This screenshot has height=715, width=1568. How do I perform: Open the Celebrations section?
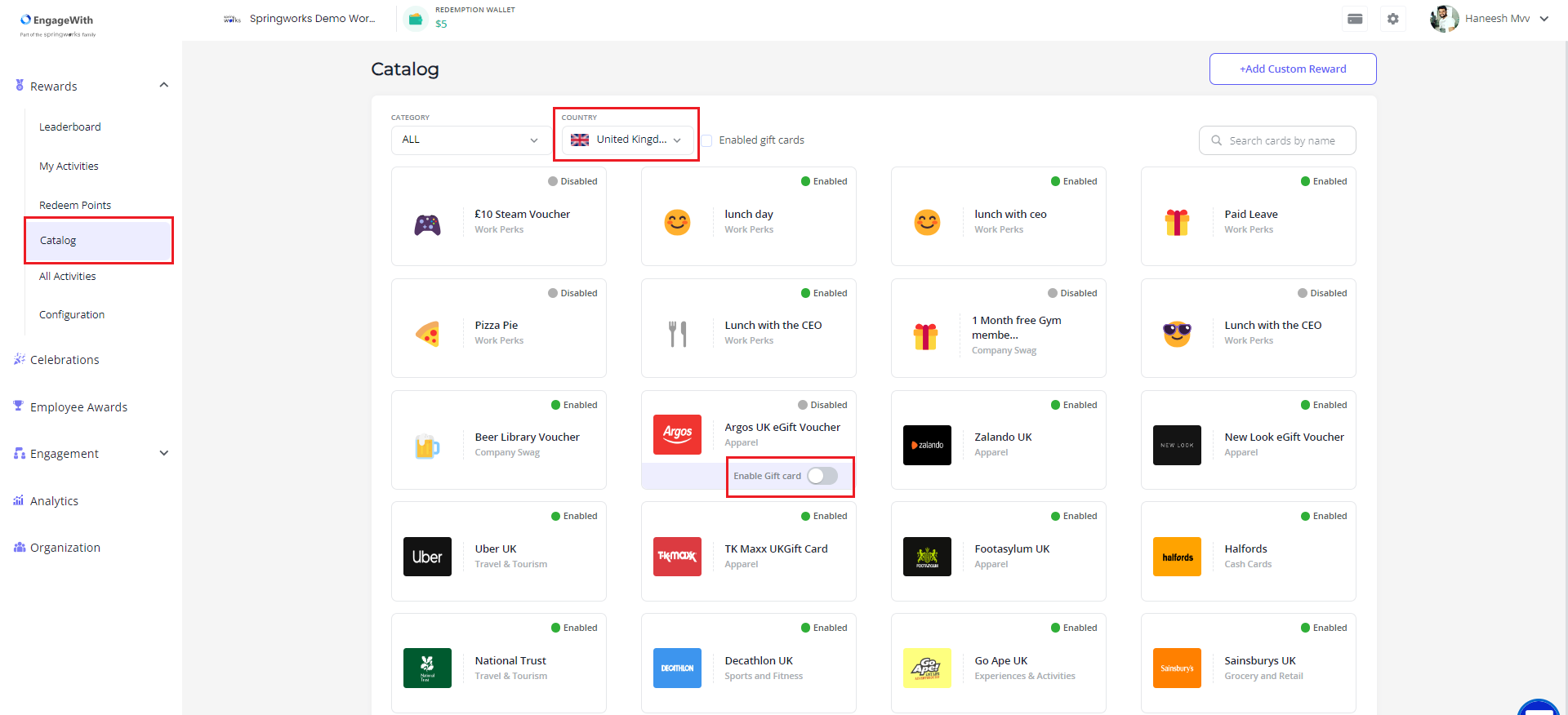coord(65,359)
